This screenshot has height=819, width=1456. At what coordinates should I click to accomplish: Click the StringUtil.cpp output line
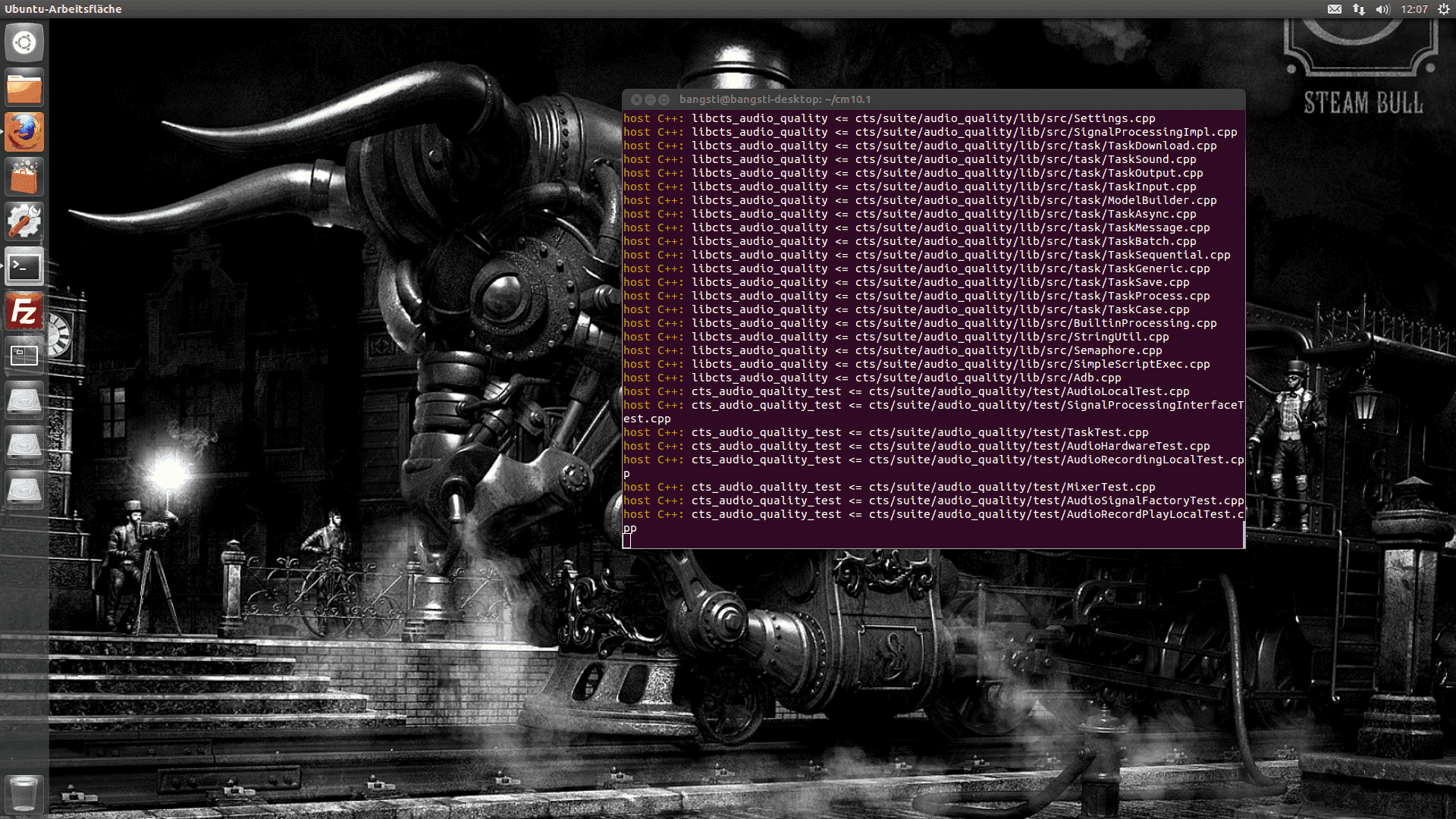896,337
